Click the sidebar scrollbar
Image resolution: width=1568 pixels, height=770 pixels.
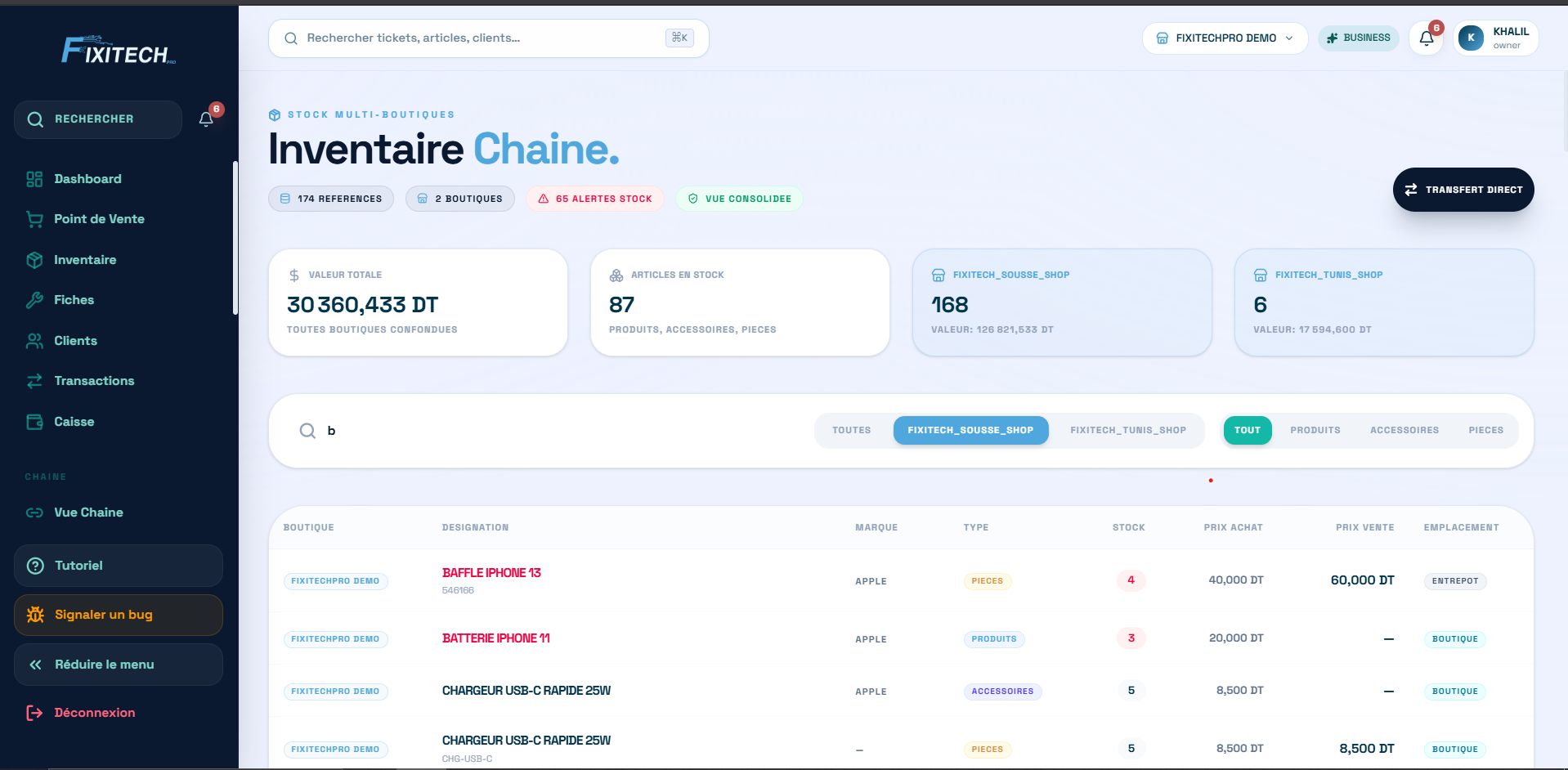235,237
